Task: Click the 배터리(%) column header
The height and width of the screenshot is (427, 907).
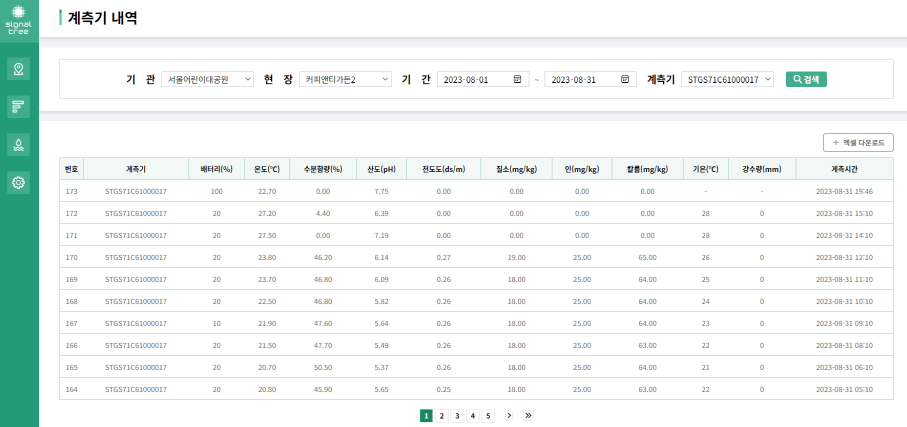Action: [216, 168]
